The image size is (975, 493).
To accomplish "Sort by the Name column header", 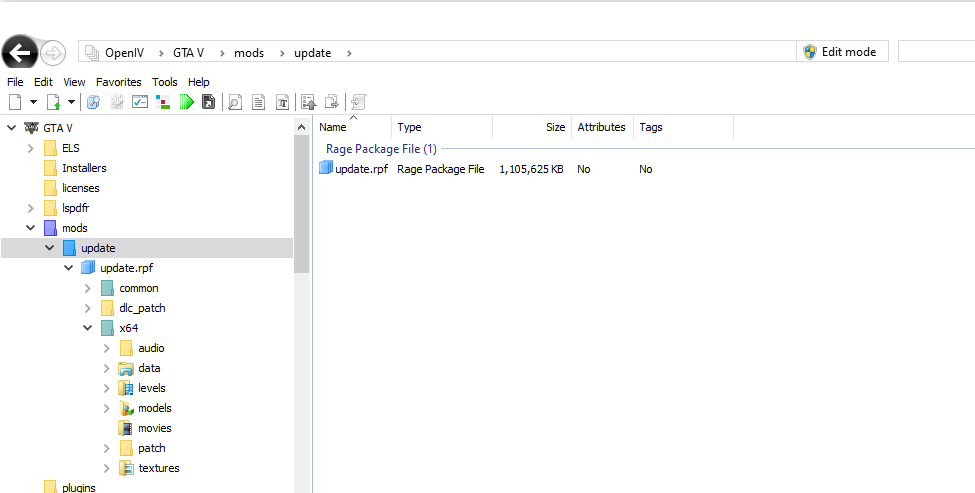I will 353,127.
